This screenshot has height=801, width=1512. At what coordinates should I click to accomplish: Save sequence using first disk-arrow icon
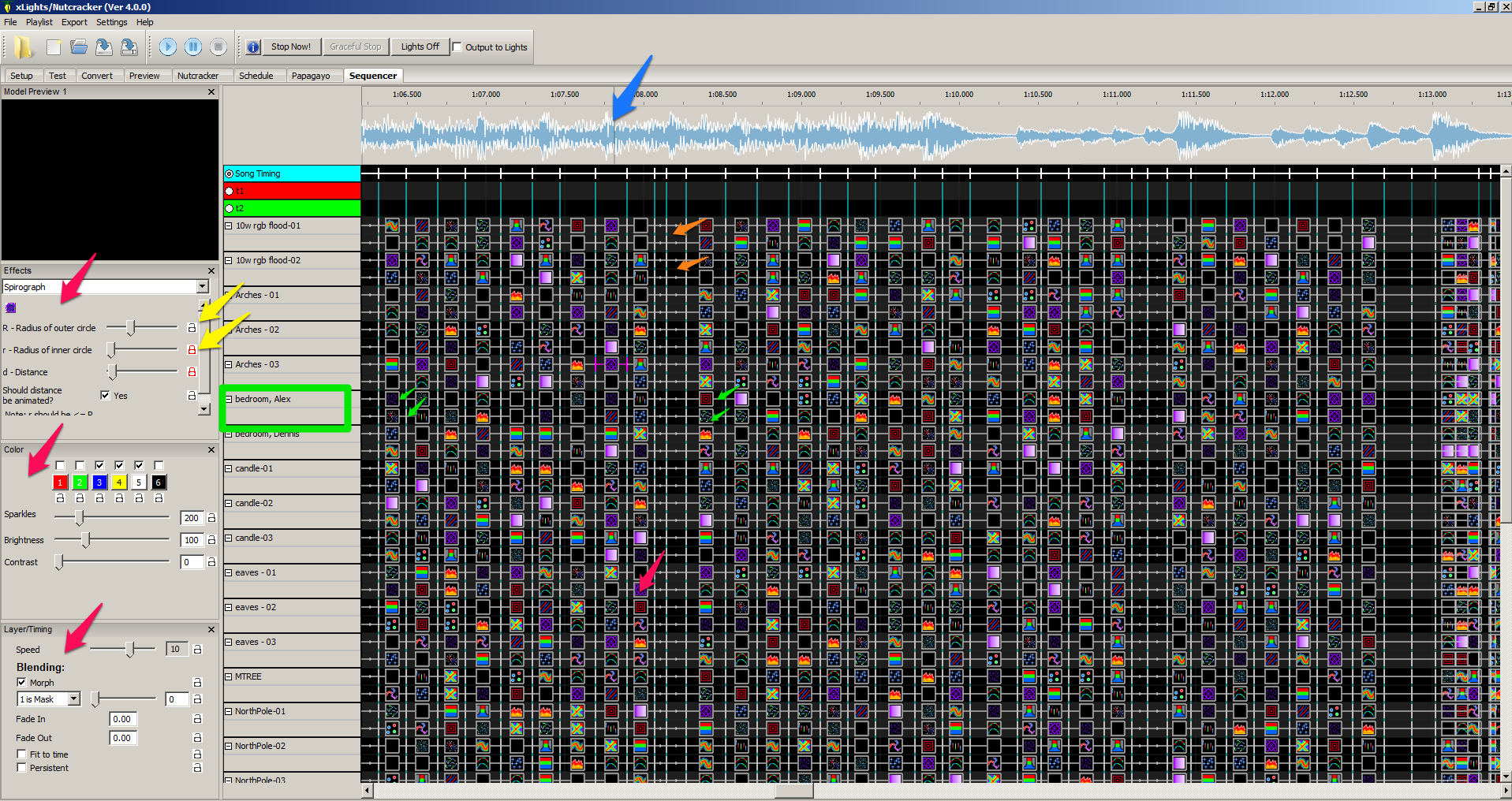tap(104, 47)
